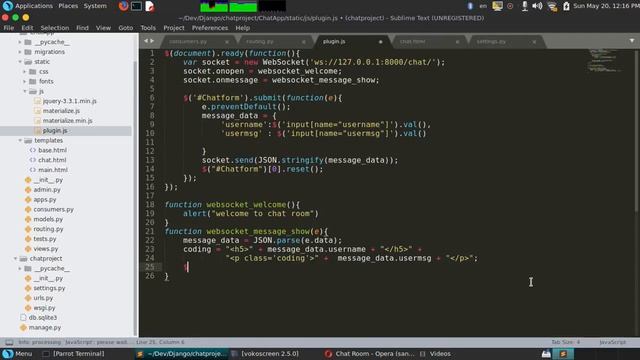Image resolution: width=640 pixels, height=360 pixels.
Task: Switch to Chat Room Opera taskbar window
Action: (x=370, y=354)
